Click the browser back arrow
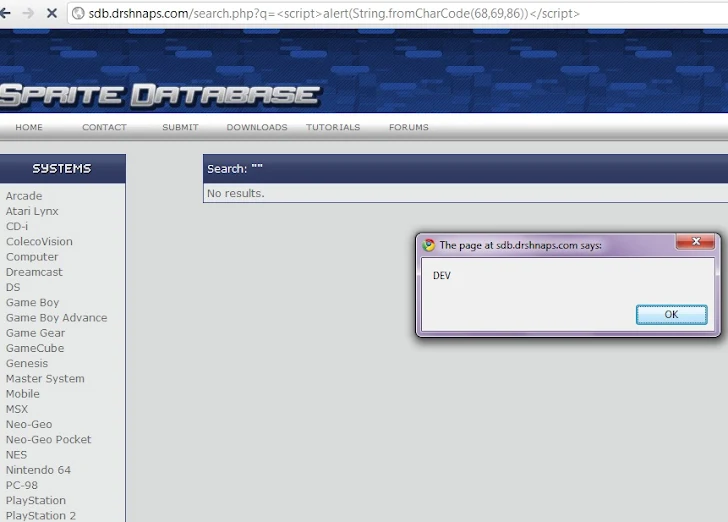This screenshot has width=728, height=522. tap(5, 13)
